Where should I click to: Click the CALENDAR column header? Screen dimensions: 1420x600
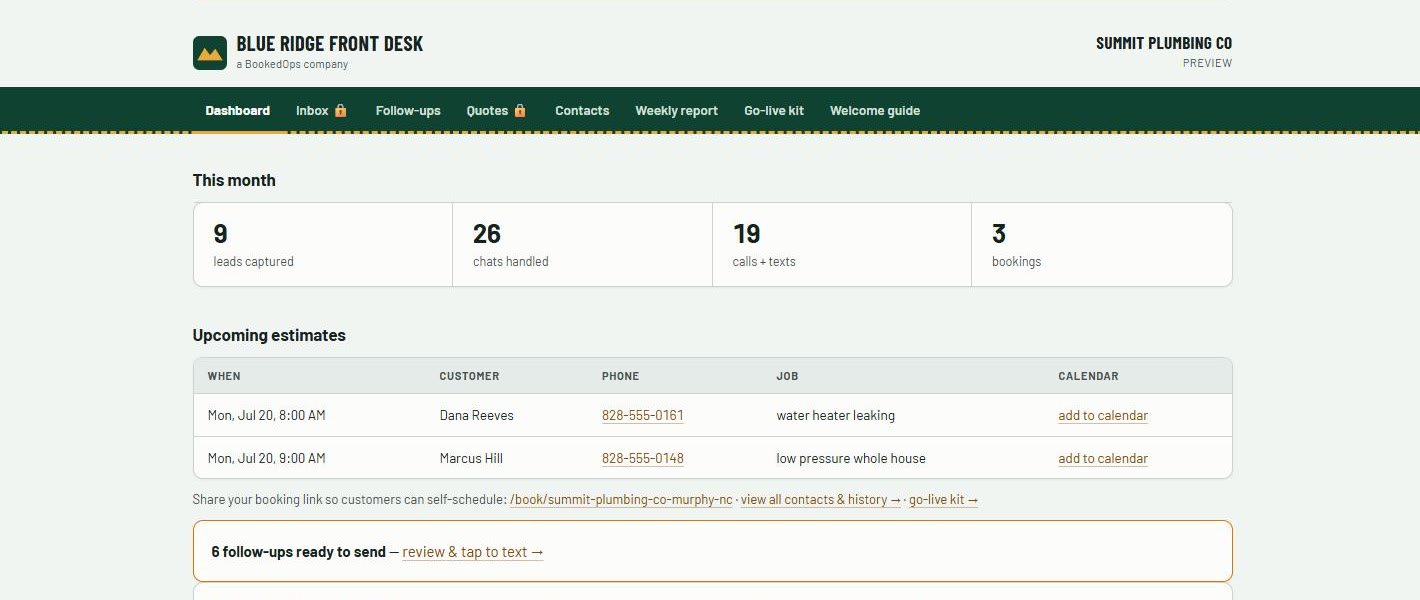1088,376
